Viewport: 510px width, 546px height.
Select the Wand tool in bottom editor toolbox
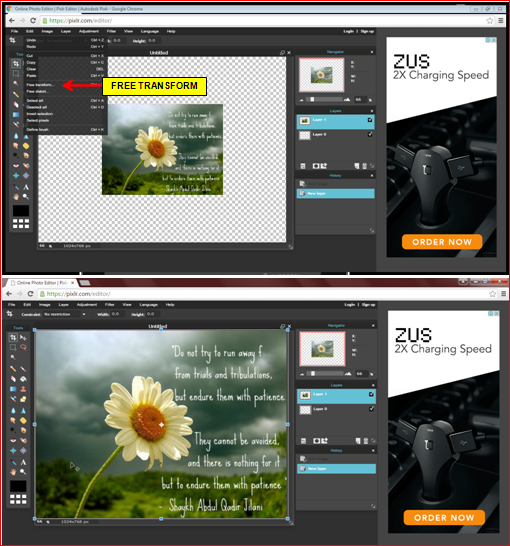coord(13,357)
